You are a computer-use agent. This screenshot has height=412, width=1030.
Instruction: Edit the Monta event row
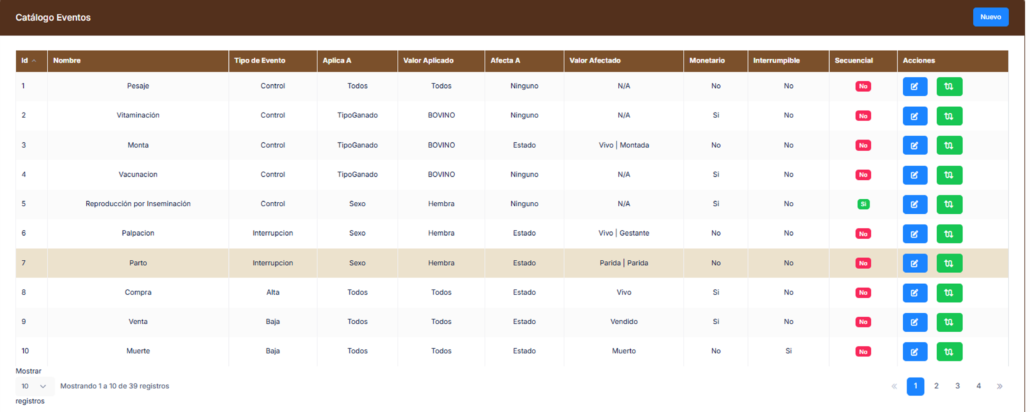click(x=914, y=146)
